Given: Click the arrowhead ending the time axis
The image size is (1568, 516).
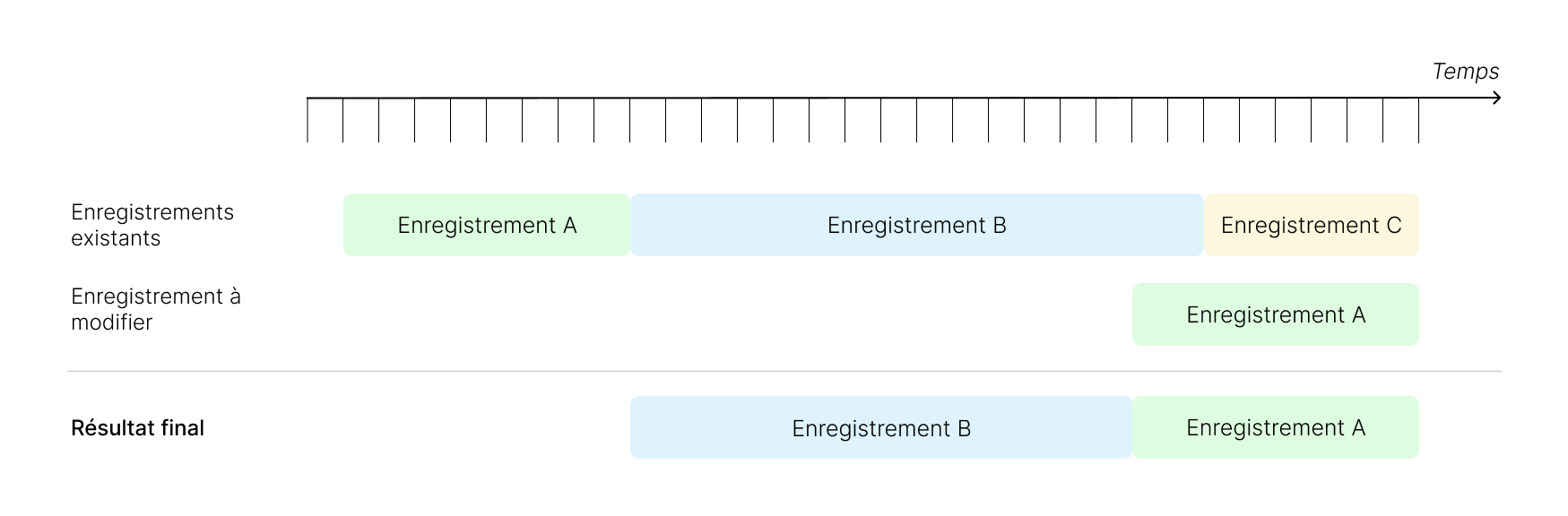Looking at the screenshot, I should coord(1496,98).
